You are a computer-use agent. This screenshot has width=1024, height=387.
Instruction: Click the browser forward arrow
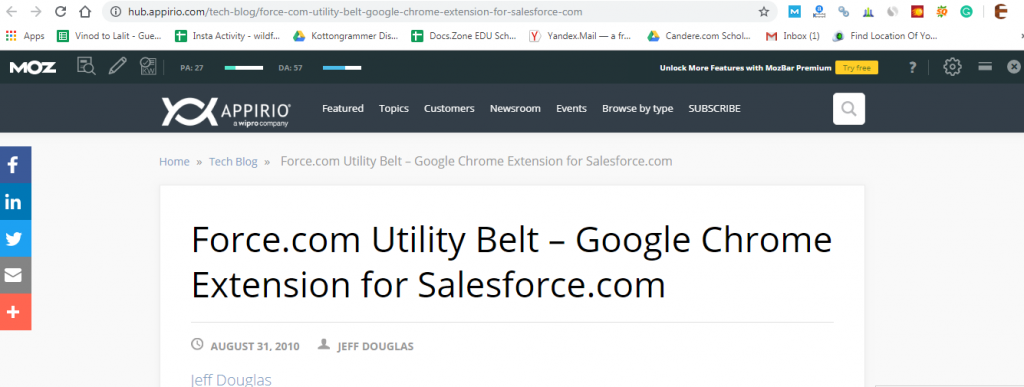[x=36, y=12]
